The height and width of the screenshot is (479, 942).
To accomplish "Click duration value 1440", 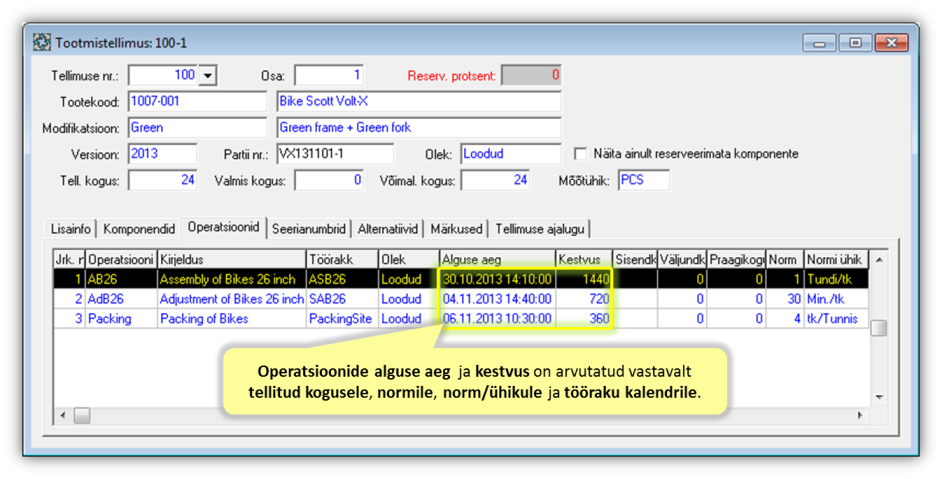I will tap(596, 279).
